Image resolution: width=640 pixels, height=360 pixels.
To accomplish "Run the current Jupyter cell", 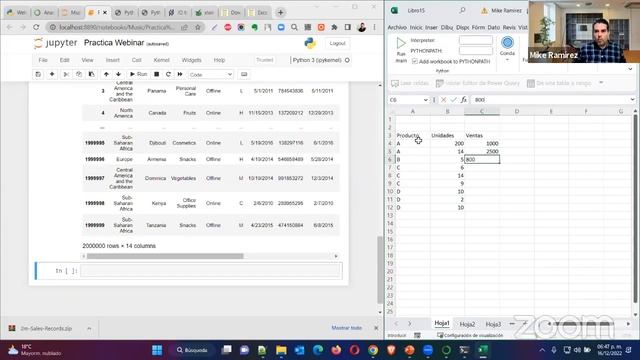I will [x=138, y=74].
